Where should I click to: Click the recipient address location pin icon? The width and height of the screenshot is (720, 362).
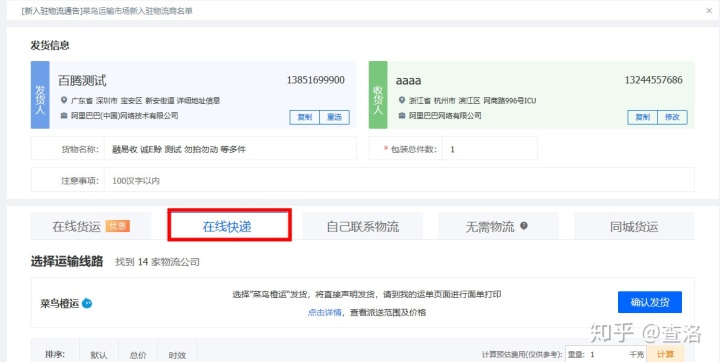pyautogui.click(x=402, y=100)
